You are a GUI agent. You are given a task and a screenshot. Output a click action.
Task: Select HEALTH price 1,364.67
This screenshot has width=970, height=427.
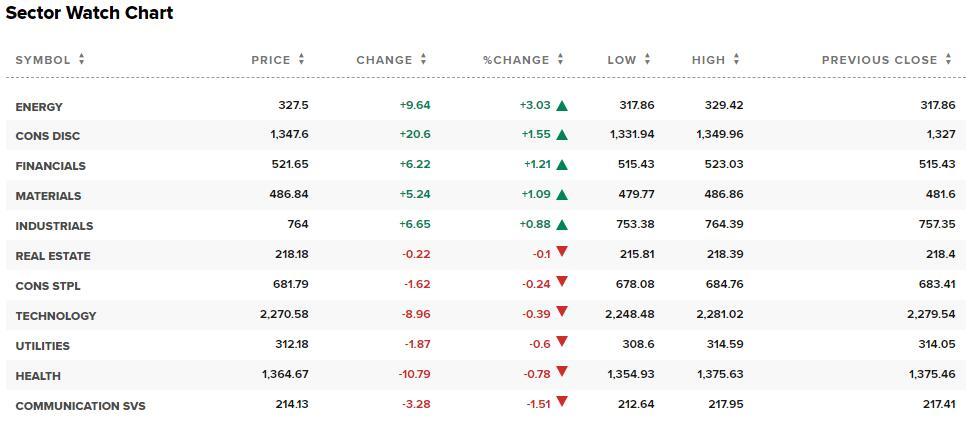[285, 374]
